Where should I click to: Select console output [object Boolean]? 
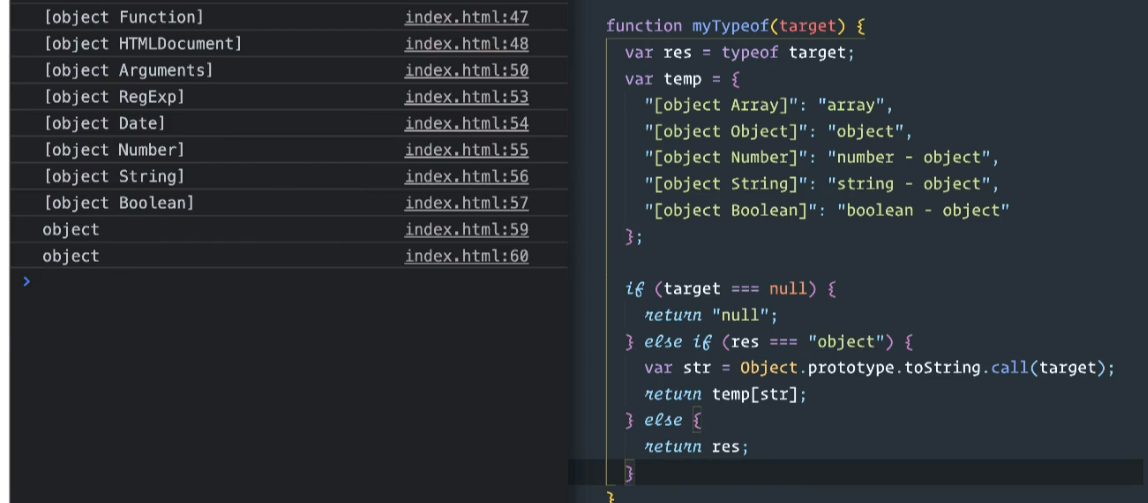point(119,203)
